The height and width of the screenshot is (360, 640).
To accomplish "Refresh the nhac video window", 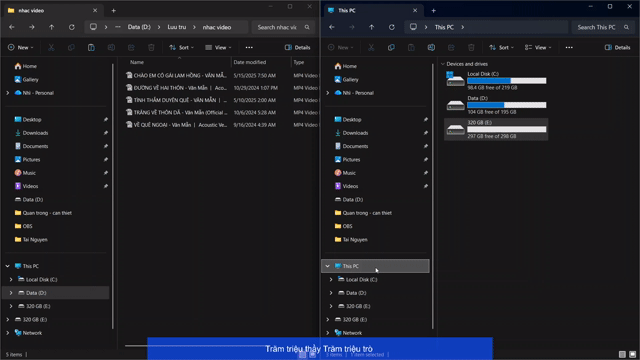I will 71,27.
